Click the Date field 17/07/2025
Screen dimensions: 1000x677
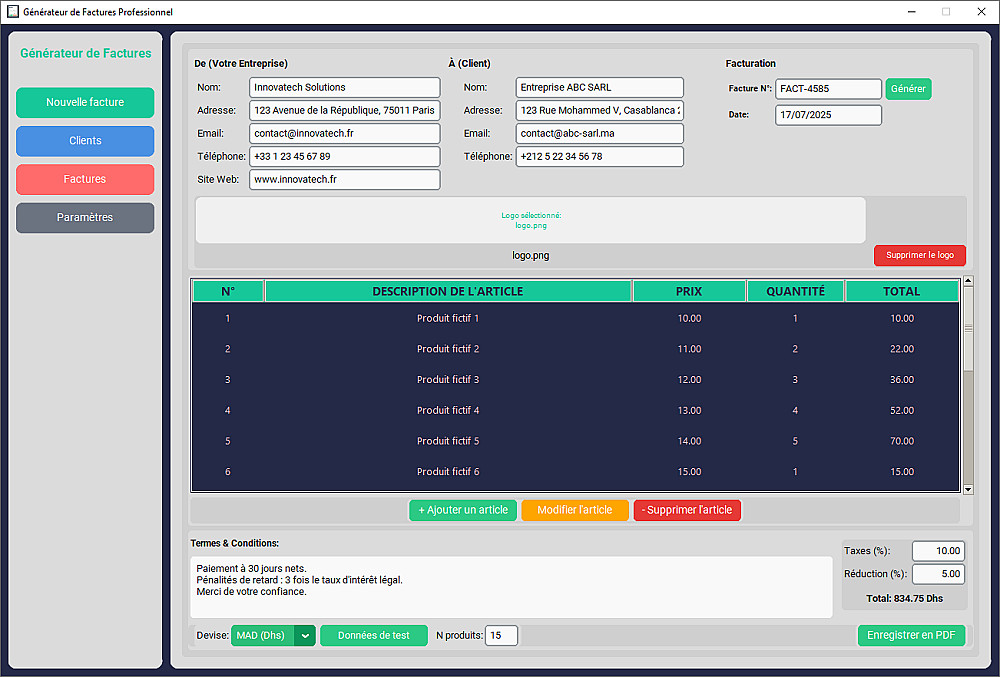pos(828,115)
